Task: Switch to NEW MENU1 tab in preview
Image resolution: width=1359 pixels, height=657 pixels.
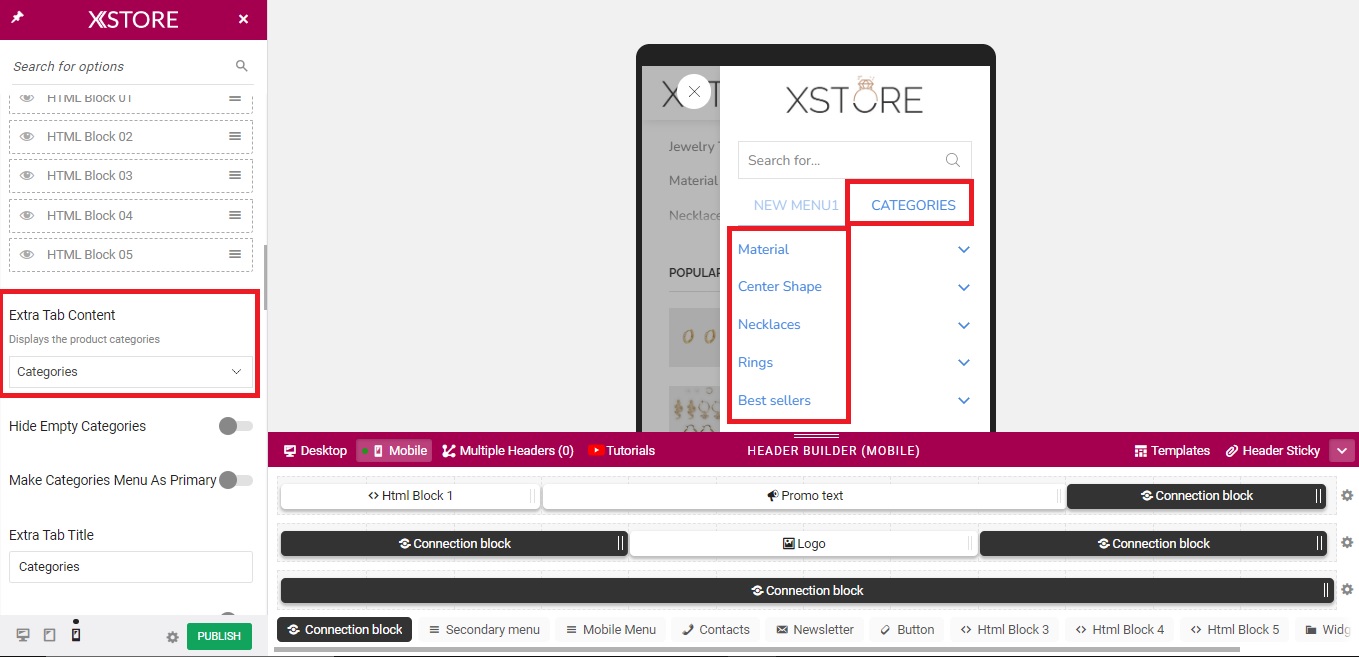Action: click(796, 205)
